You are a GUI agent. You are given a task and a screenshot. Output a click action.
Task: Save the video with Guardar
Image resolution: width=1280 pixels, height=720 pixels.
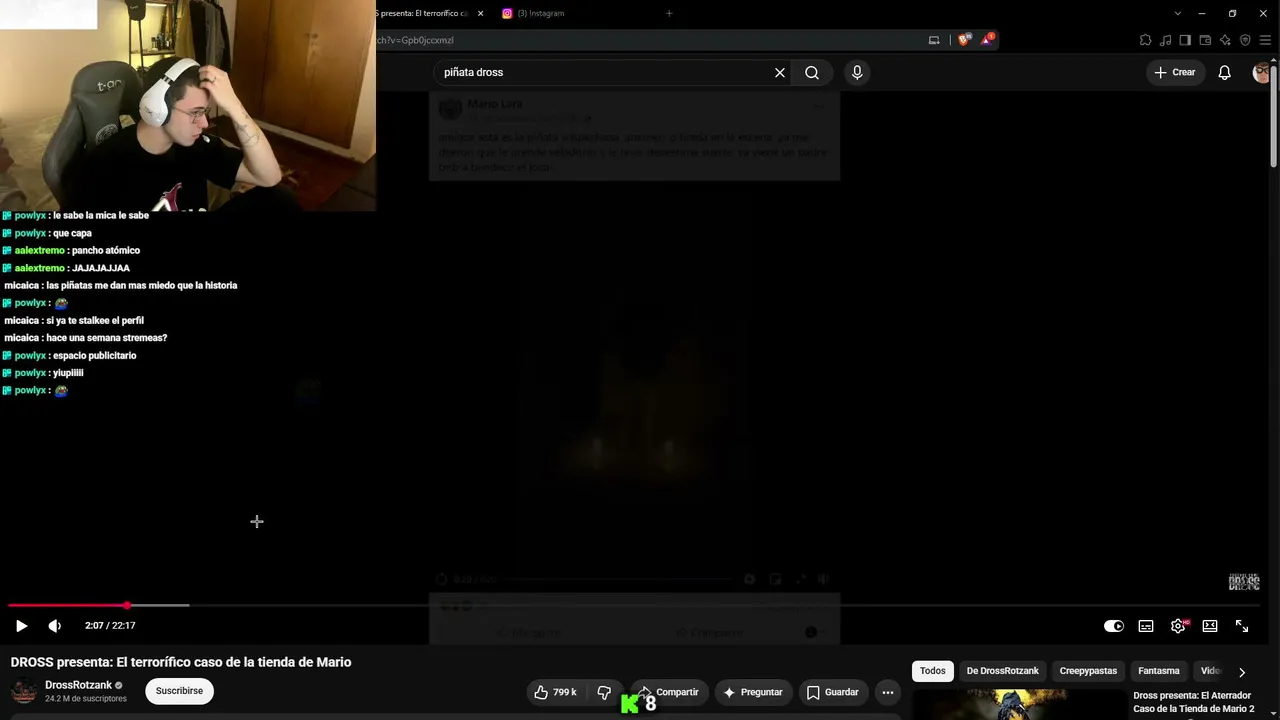coord(833,692)
